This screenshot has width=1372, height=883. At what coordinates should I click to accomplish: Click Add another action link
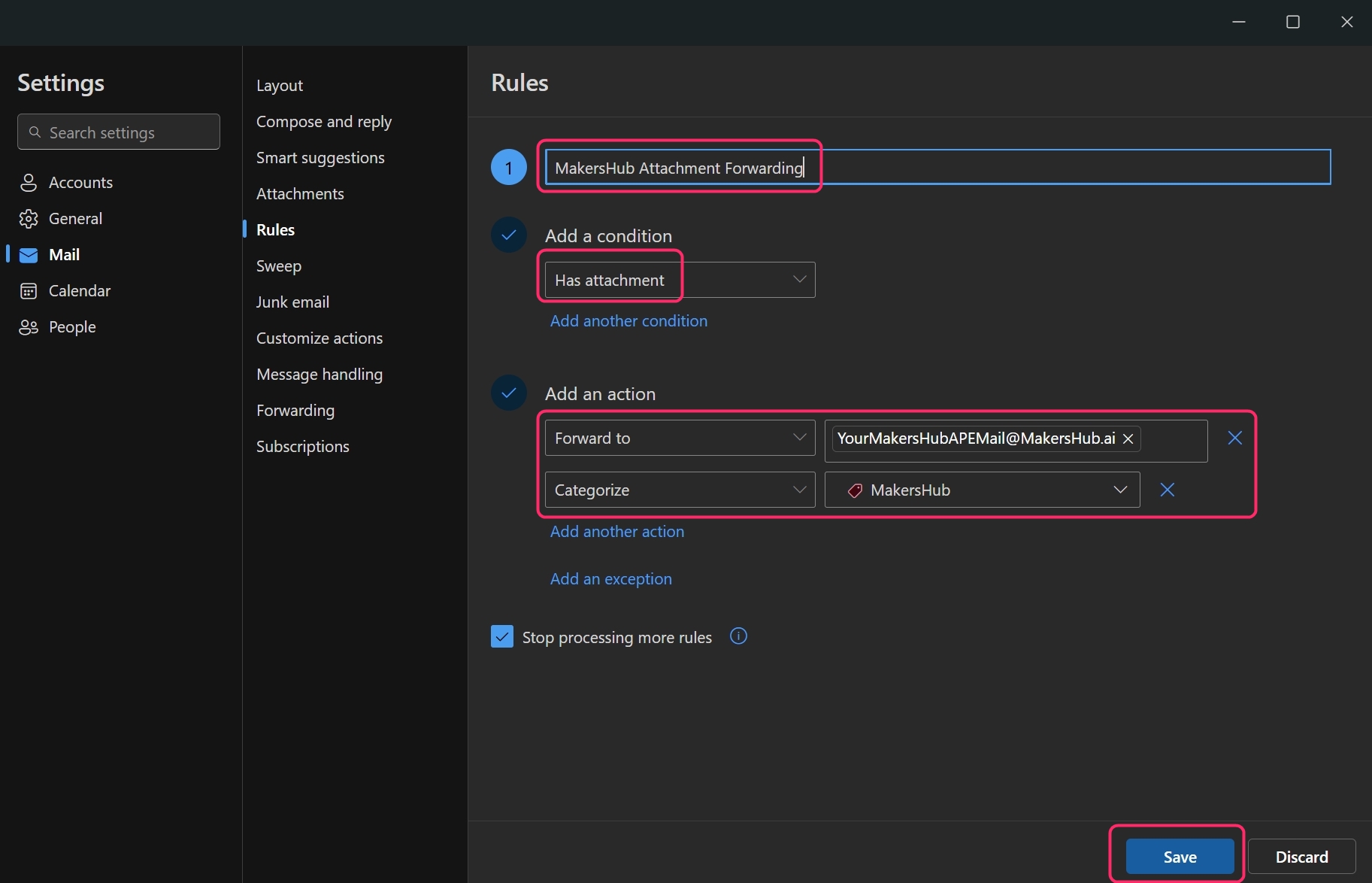[617, 531]
